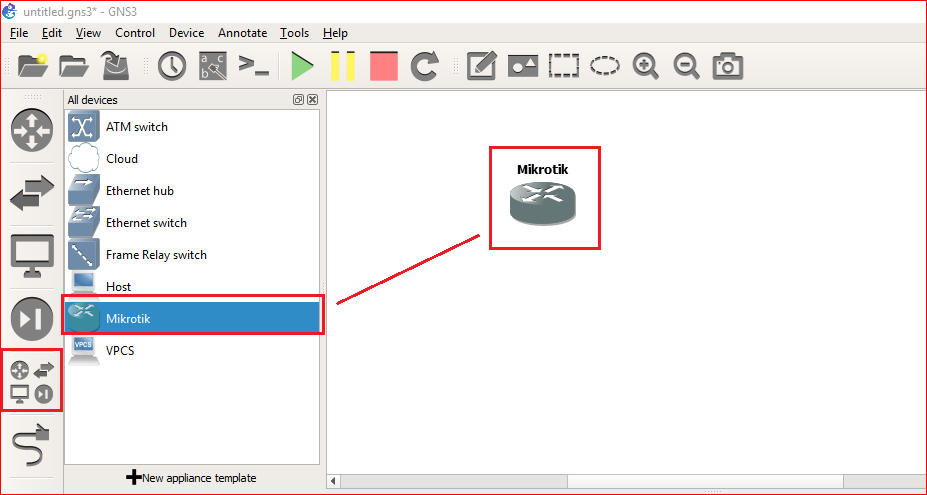Select Mikrotik in device list
This screenshot has width=927, height=495.
pos(192,318)
